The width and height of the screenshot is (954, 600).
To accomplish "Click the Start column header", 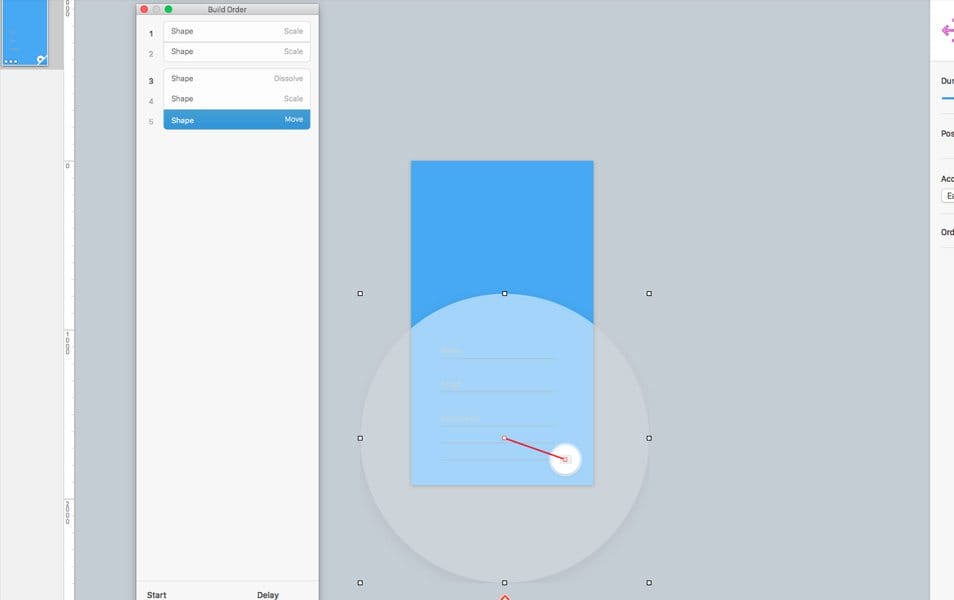I will [x=155, y=594].
